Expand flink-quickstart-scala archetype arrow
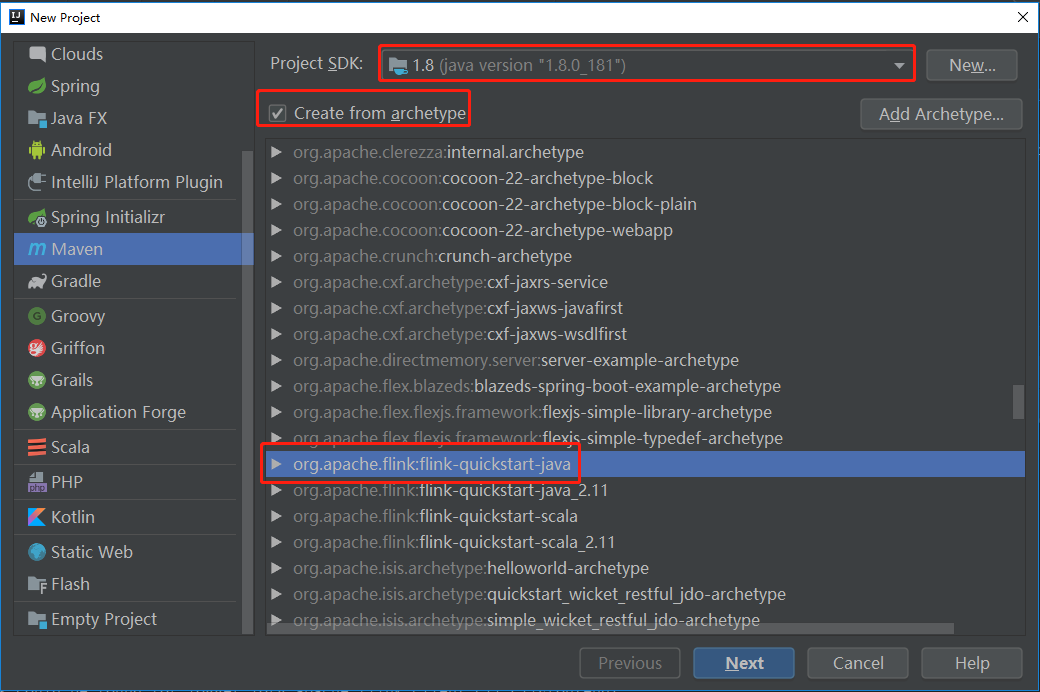The image size is (1040, 692). (277, 516)
